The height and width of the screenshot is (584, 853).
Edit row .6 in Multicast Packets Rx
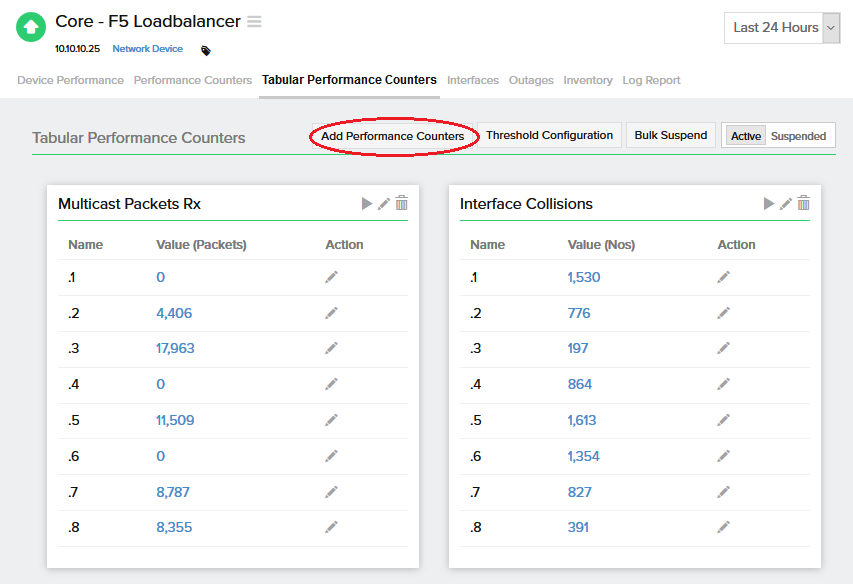tap(331, 456)
